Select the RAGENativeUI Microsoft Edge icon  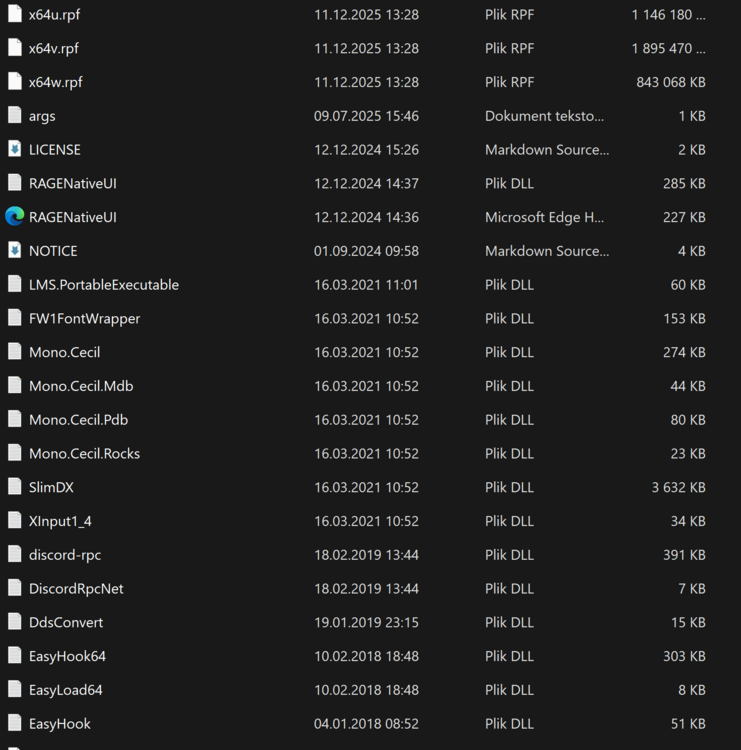coord(15,217)
